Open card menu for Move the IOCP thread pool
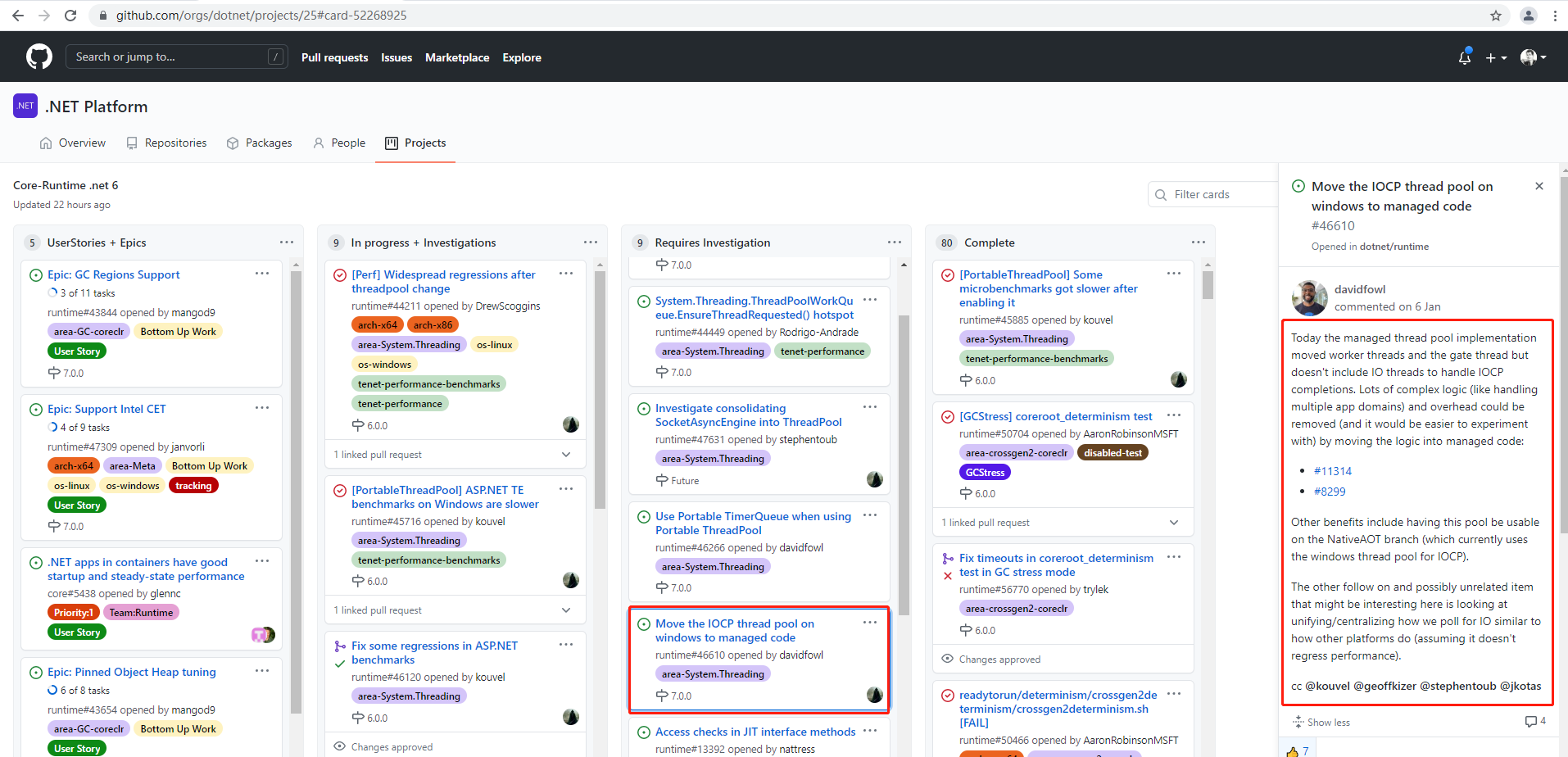 tap(870, 623)
